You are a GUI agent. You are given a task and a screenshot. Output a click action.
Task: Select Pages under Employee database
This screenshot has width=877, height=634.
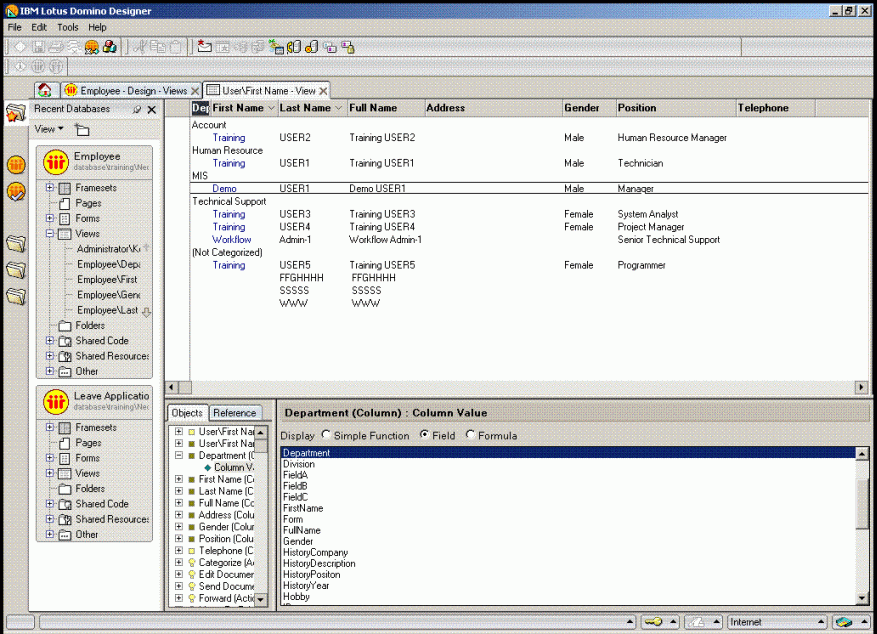[88, 203]
